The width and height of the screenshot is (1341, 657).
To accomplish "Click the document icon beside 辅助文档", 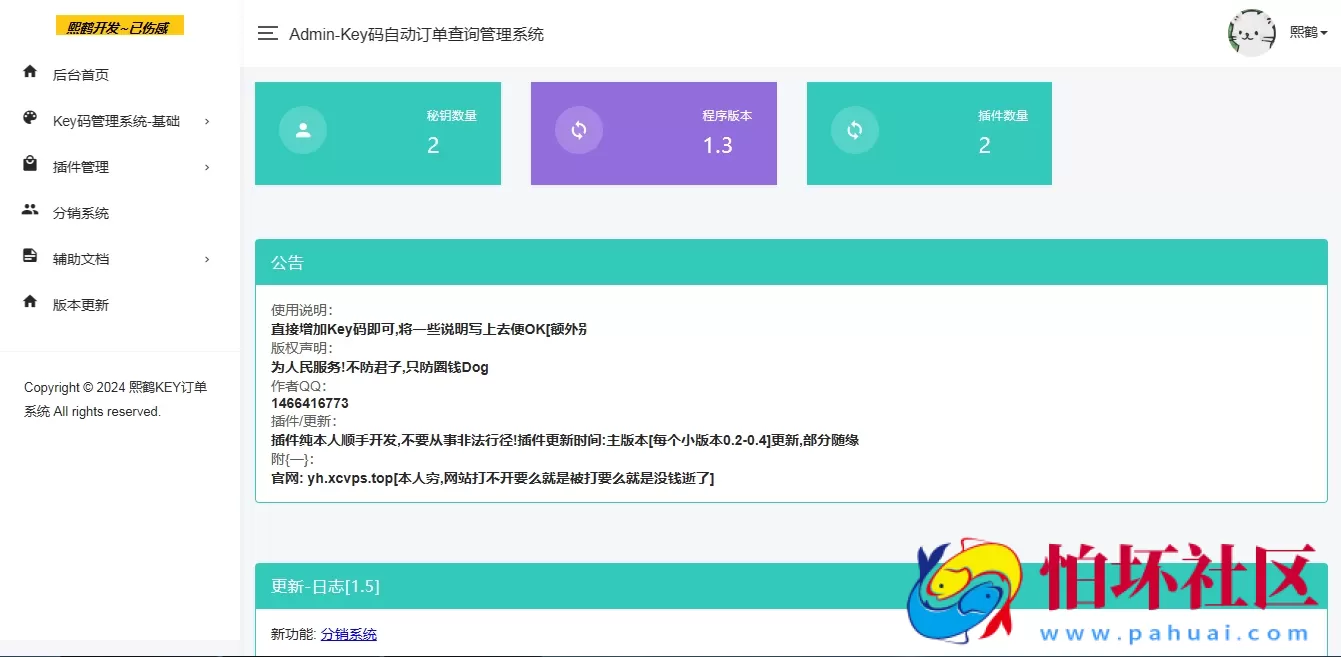I will click(29, 258).
